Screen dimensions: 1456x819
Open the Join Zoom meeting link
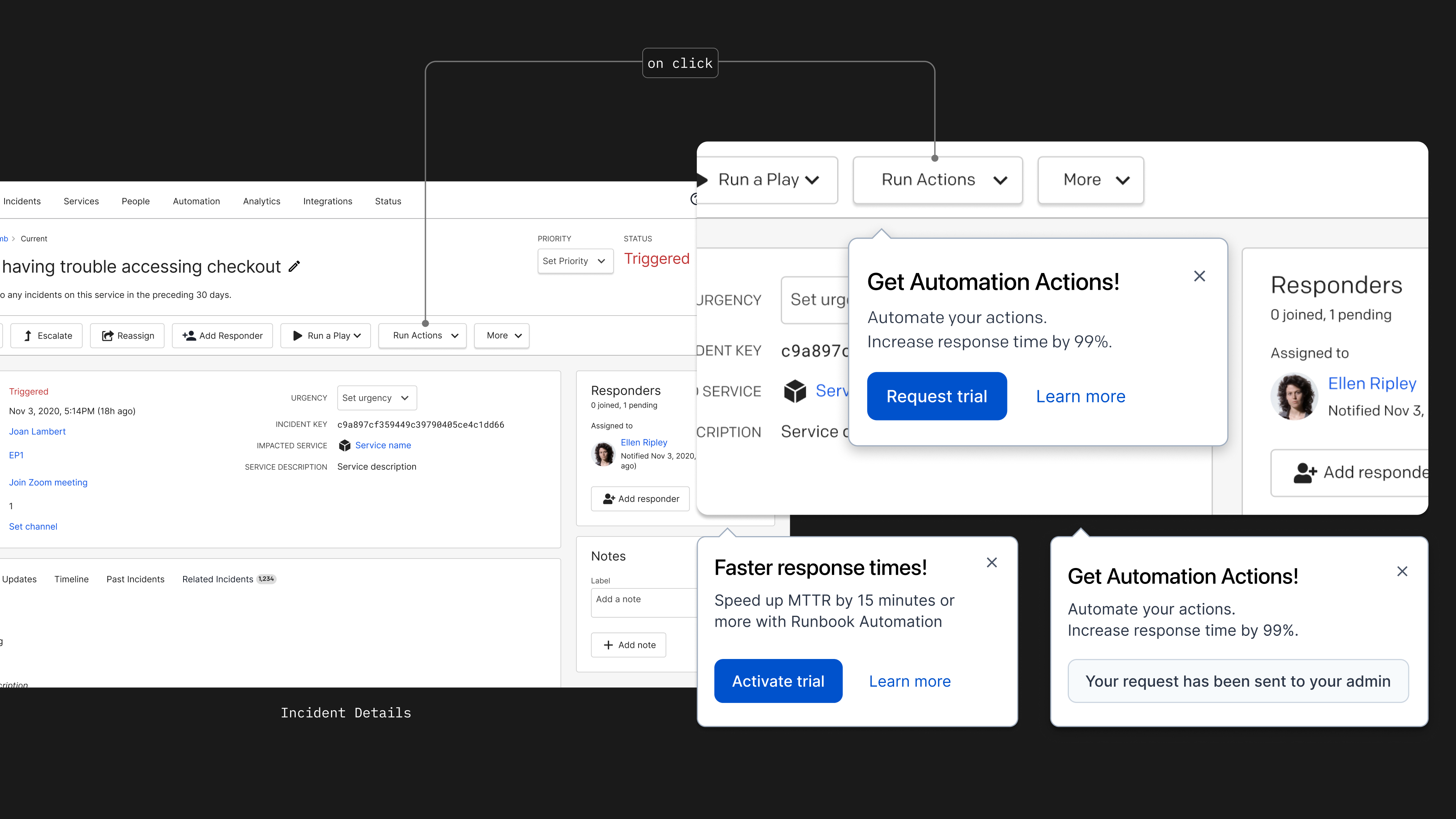[x=48, y=482]
